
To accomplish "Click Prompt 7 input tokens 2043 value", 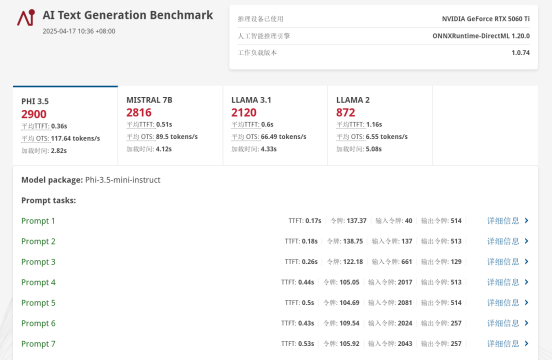I will [405, 343].
